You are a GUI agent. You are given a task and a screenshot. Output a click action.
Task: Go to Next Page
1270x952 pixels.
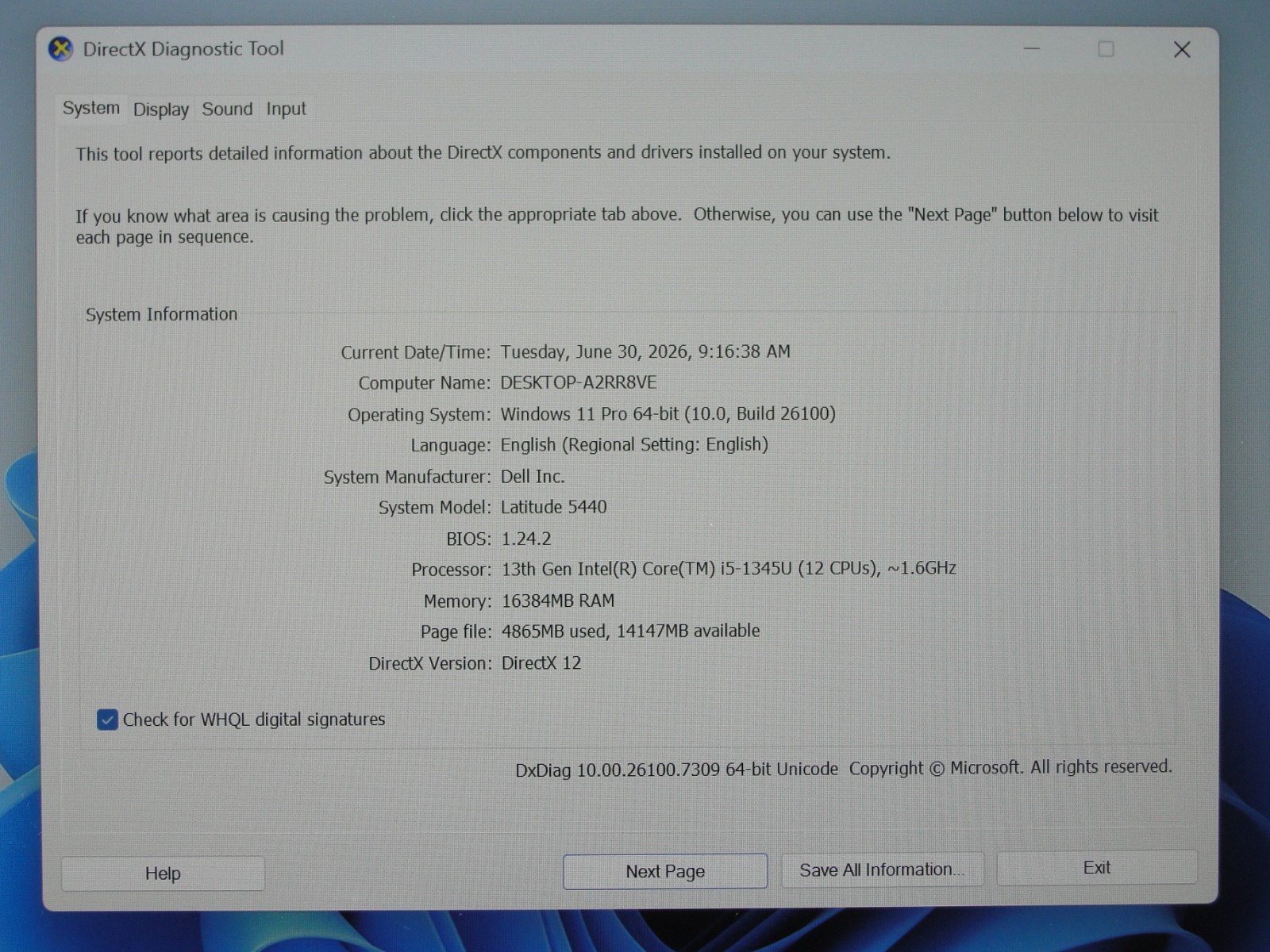coord(665,871)
